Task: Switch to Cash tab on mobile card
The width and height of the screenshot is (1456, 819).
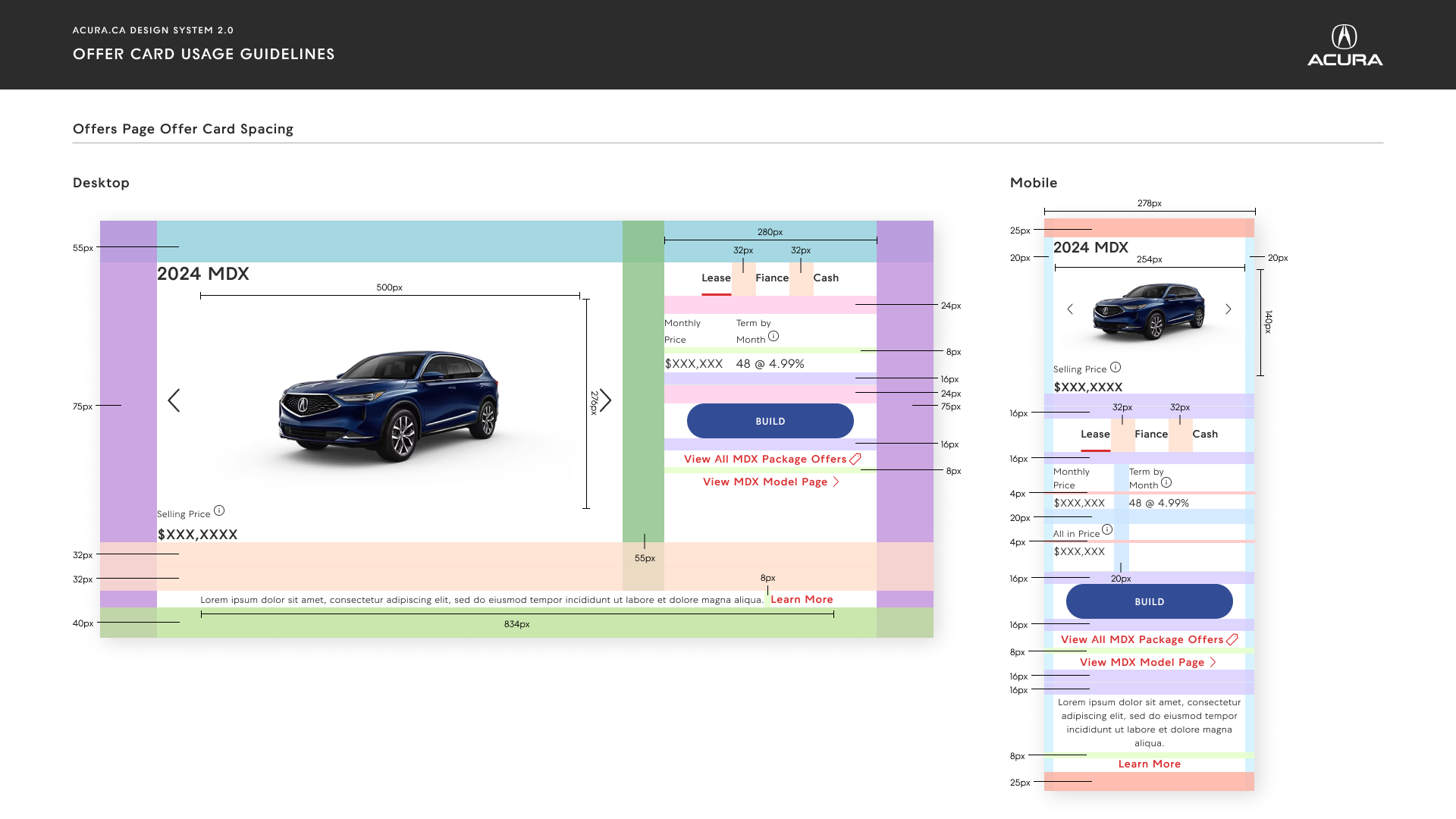Action: (x=1205, y=435)
